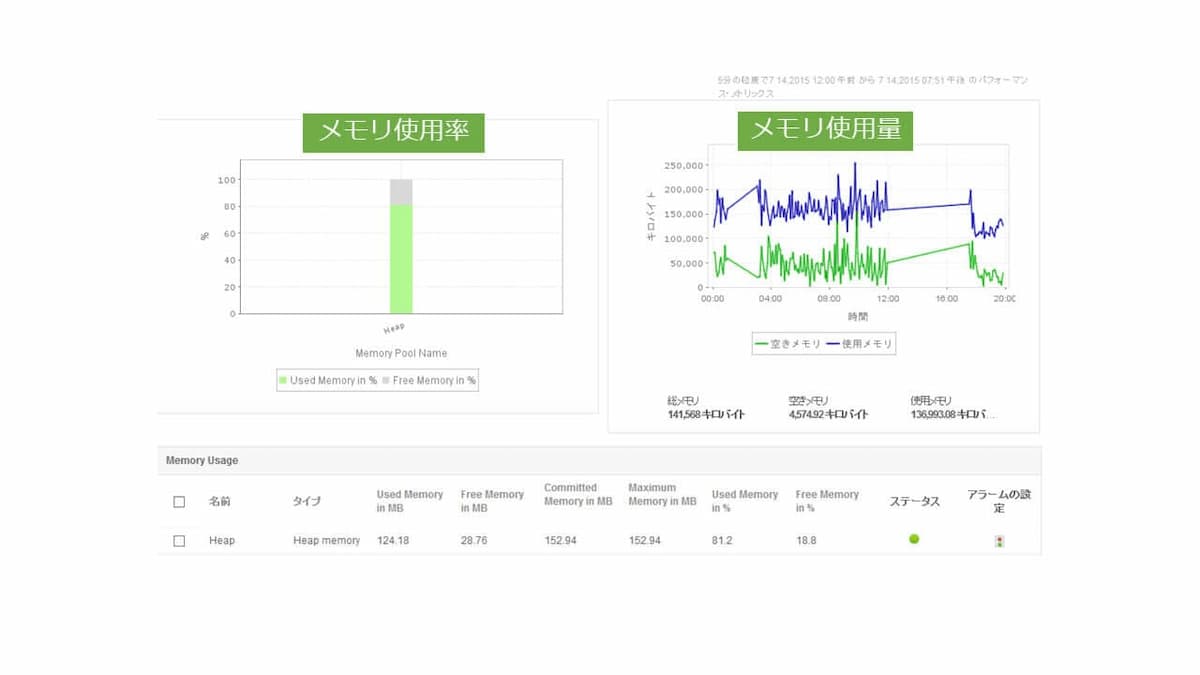Click the Memory Usage section header
The image size is (1200, 675).
coord(202,460)
